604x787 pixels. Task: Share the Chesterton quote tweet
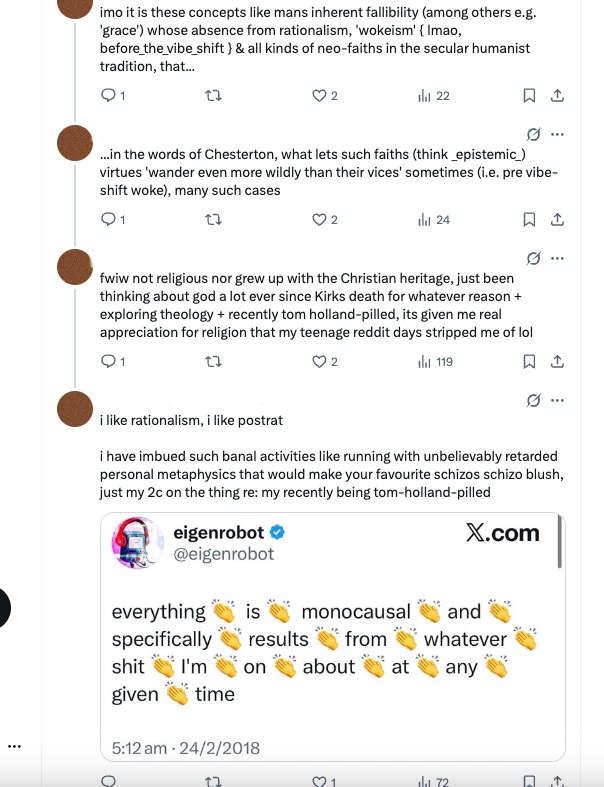[558, 220]
